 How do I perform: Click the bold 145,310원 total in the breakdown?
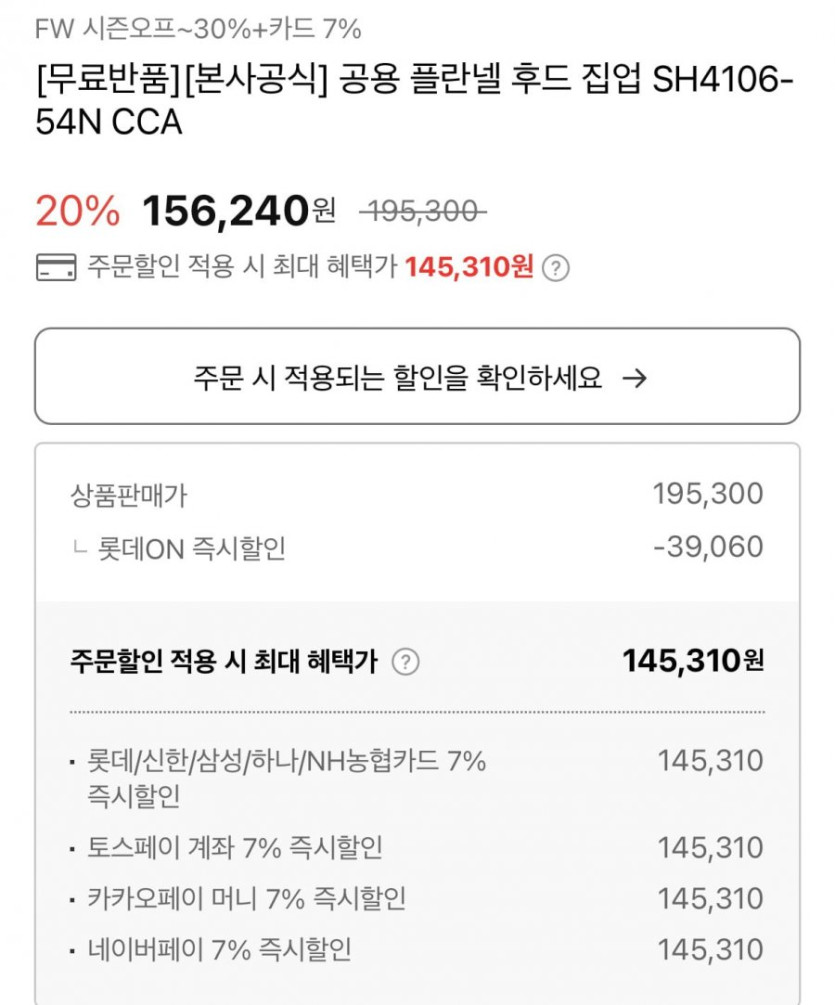692,660
